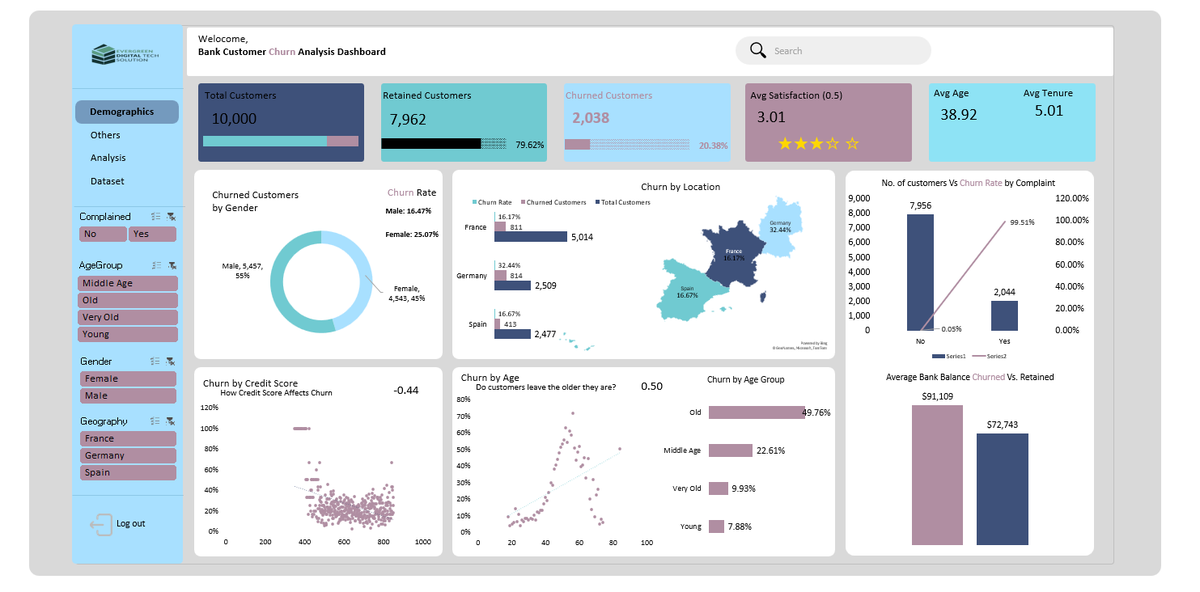Screen dimensions: 1200x592
Task: Select France in Geography slicer
Action: 128,438
